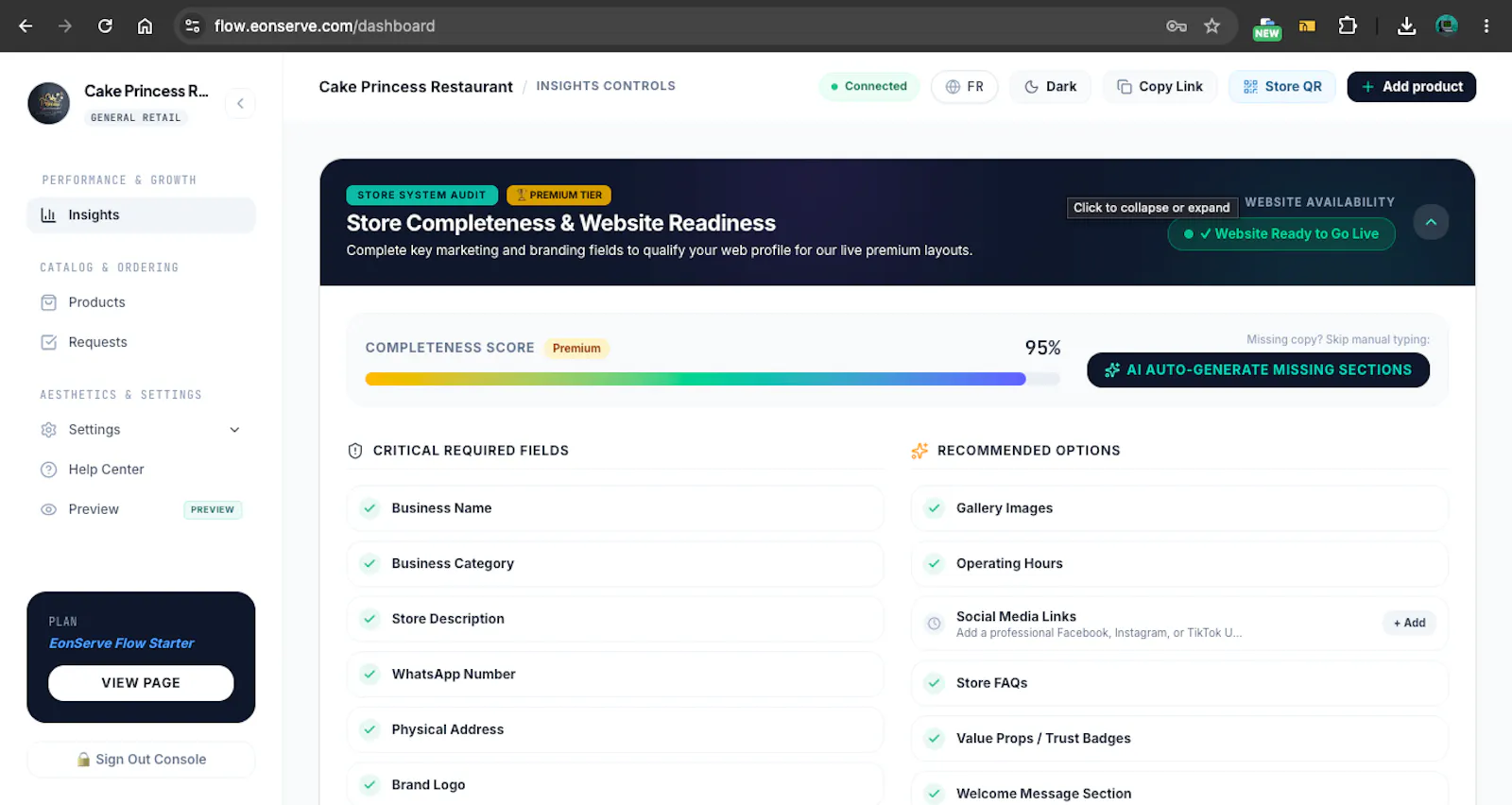The height and width of the screenshot is (805, 1512).
Task: Click the browser address bar URL
Action: [x=324, y=26]
